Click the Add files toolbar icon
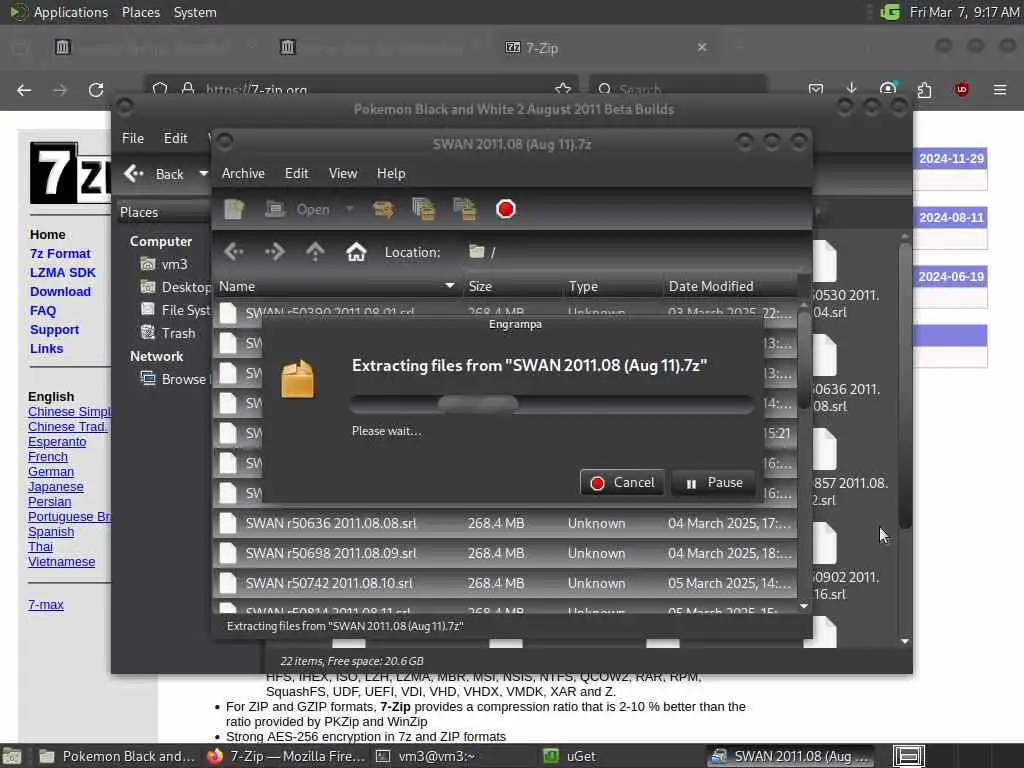Viewport: 1024px width, 768px height. tap(424, 209)
